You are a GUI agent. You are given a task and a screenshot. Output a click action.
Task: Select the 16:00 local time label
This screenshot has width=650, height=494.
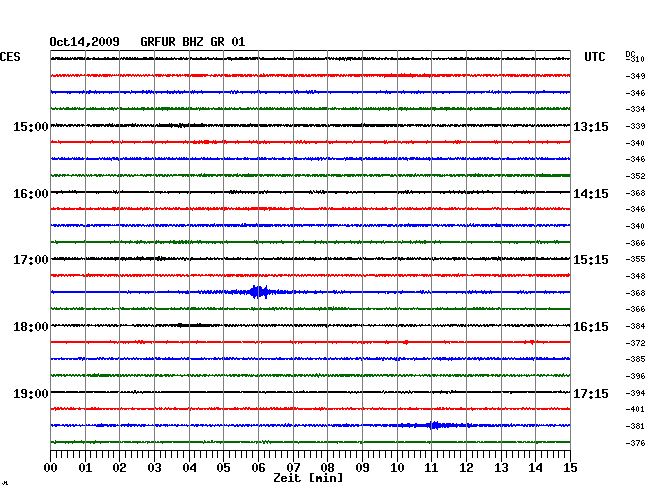pos(31,194)
